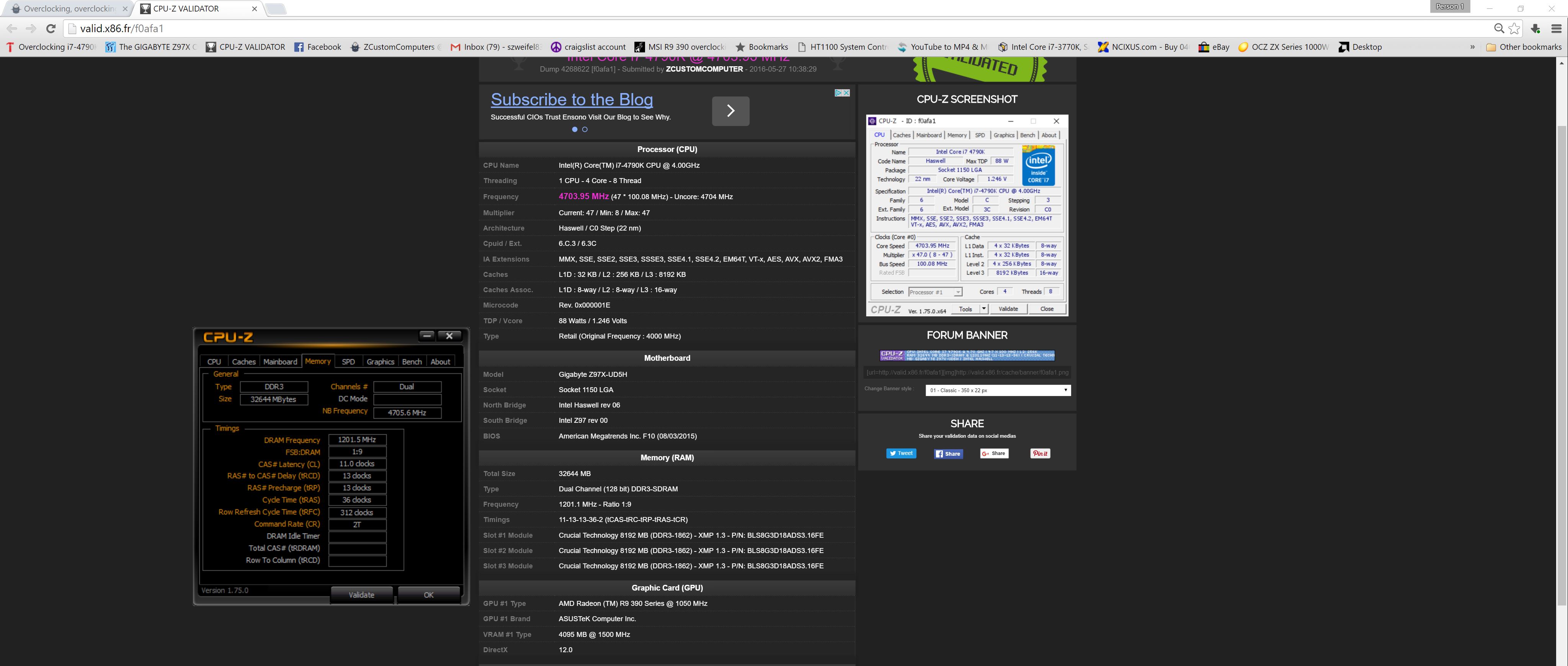Open the Caches tab in CPU-Z window

point(243,362)
